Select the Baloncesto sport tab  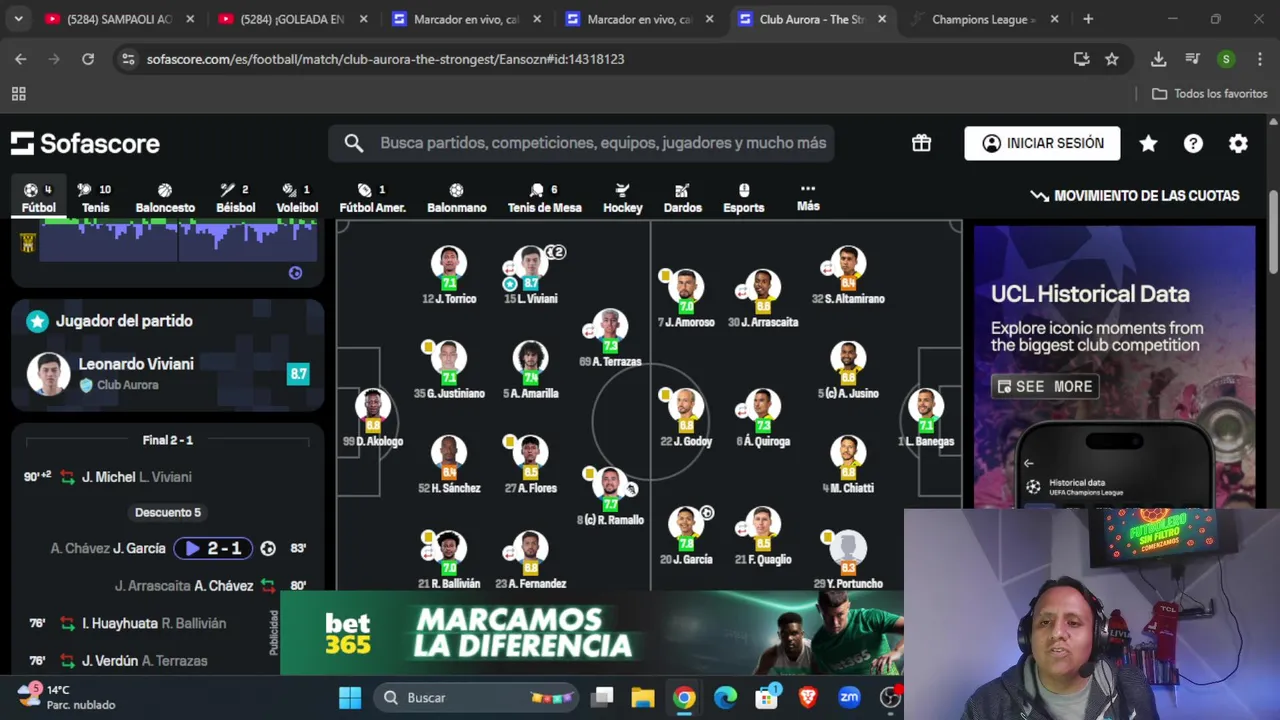point(165,198)
